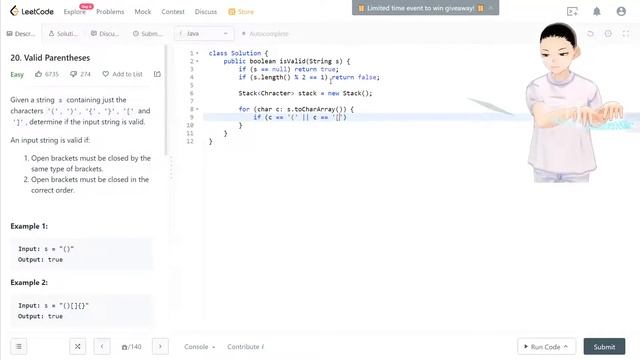Click the Stack declaration on line 6
640x360 pixels.
(x=305, y=93)
